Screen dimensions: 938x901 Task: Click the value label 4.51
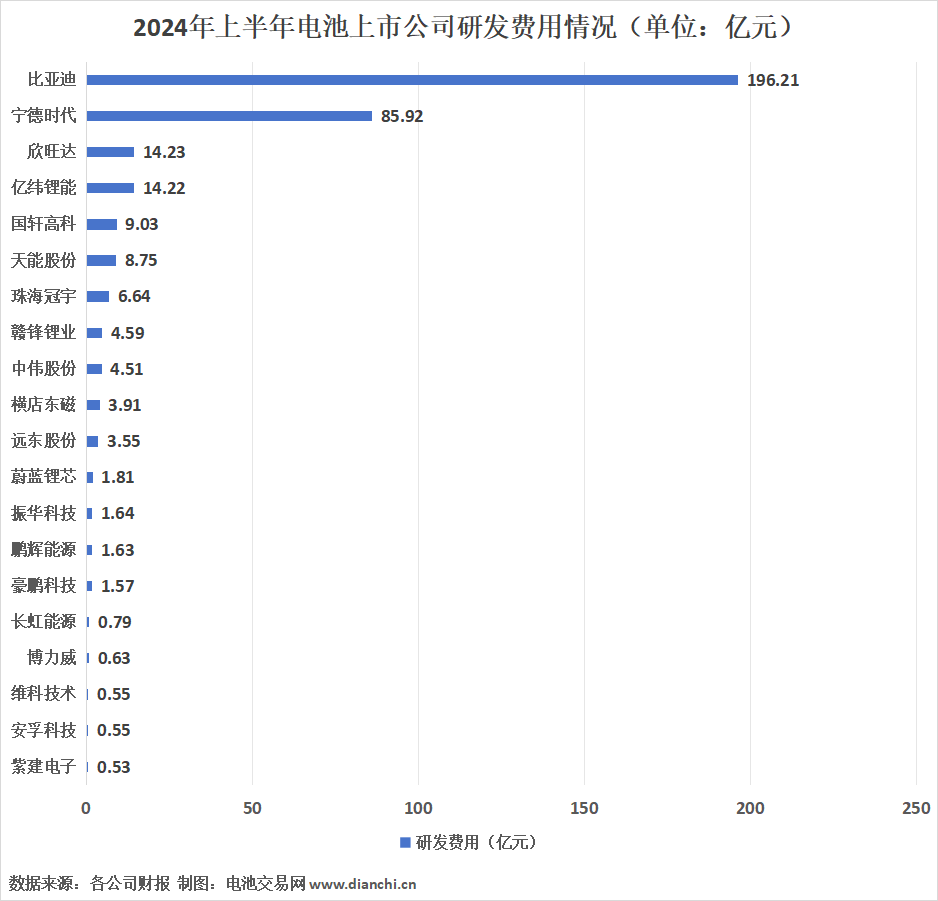[126, 369]
